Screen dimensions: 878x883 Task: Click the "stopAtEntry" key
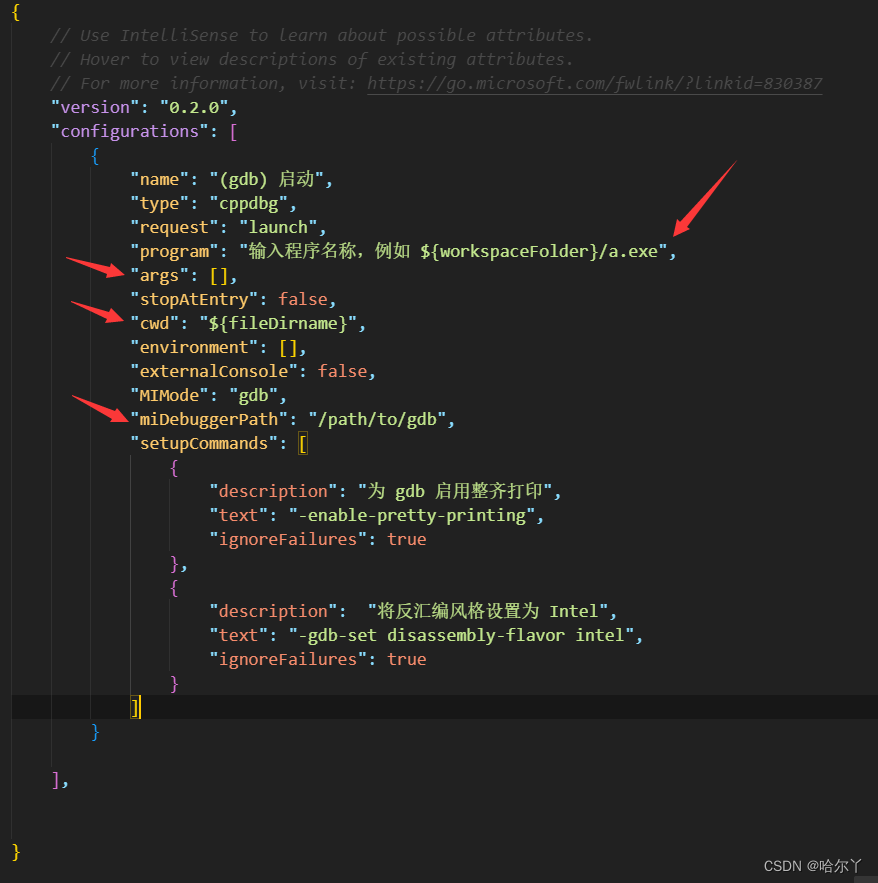coord(194,300)
